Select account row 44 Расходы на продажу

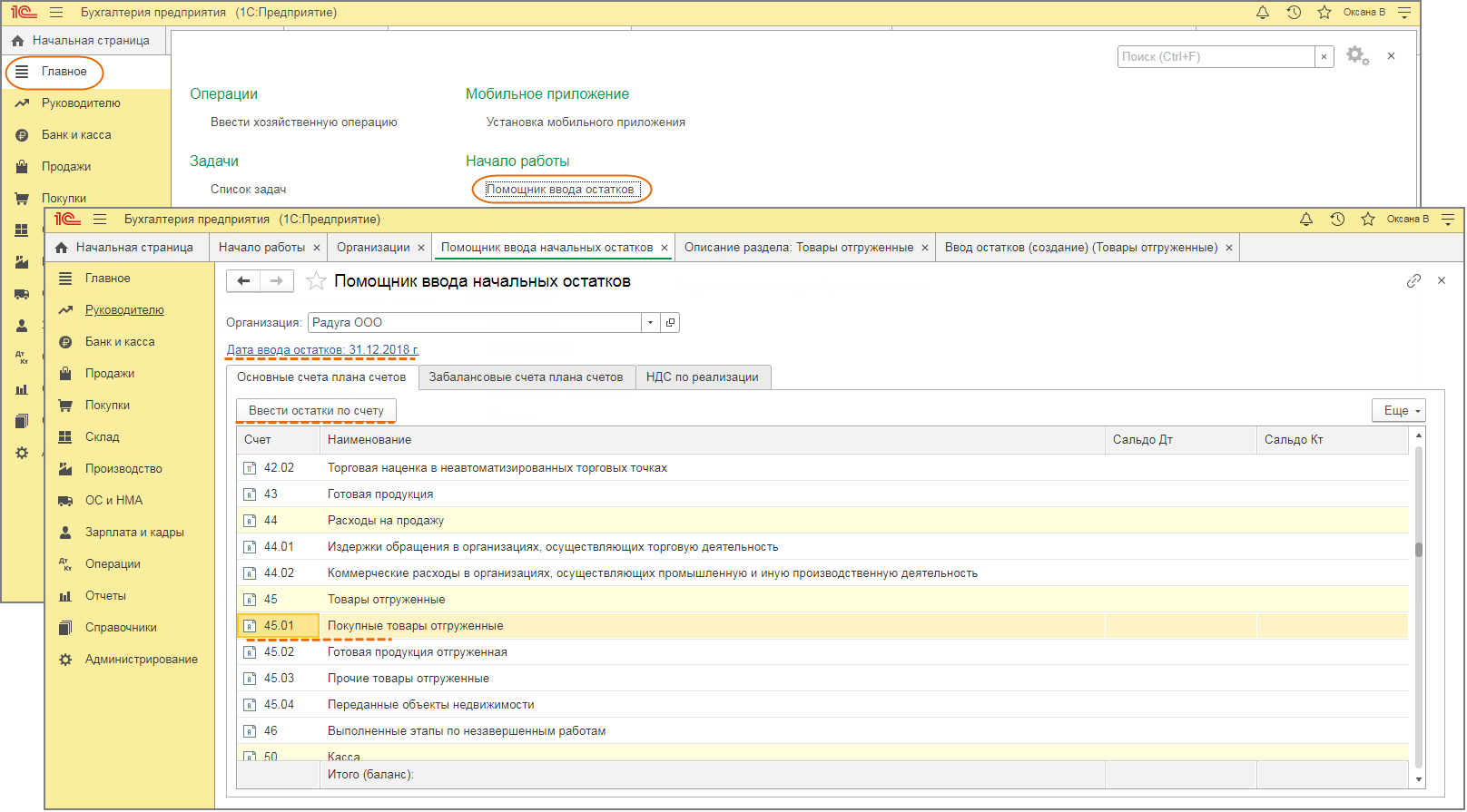click(822, 521)
